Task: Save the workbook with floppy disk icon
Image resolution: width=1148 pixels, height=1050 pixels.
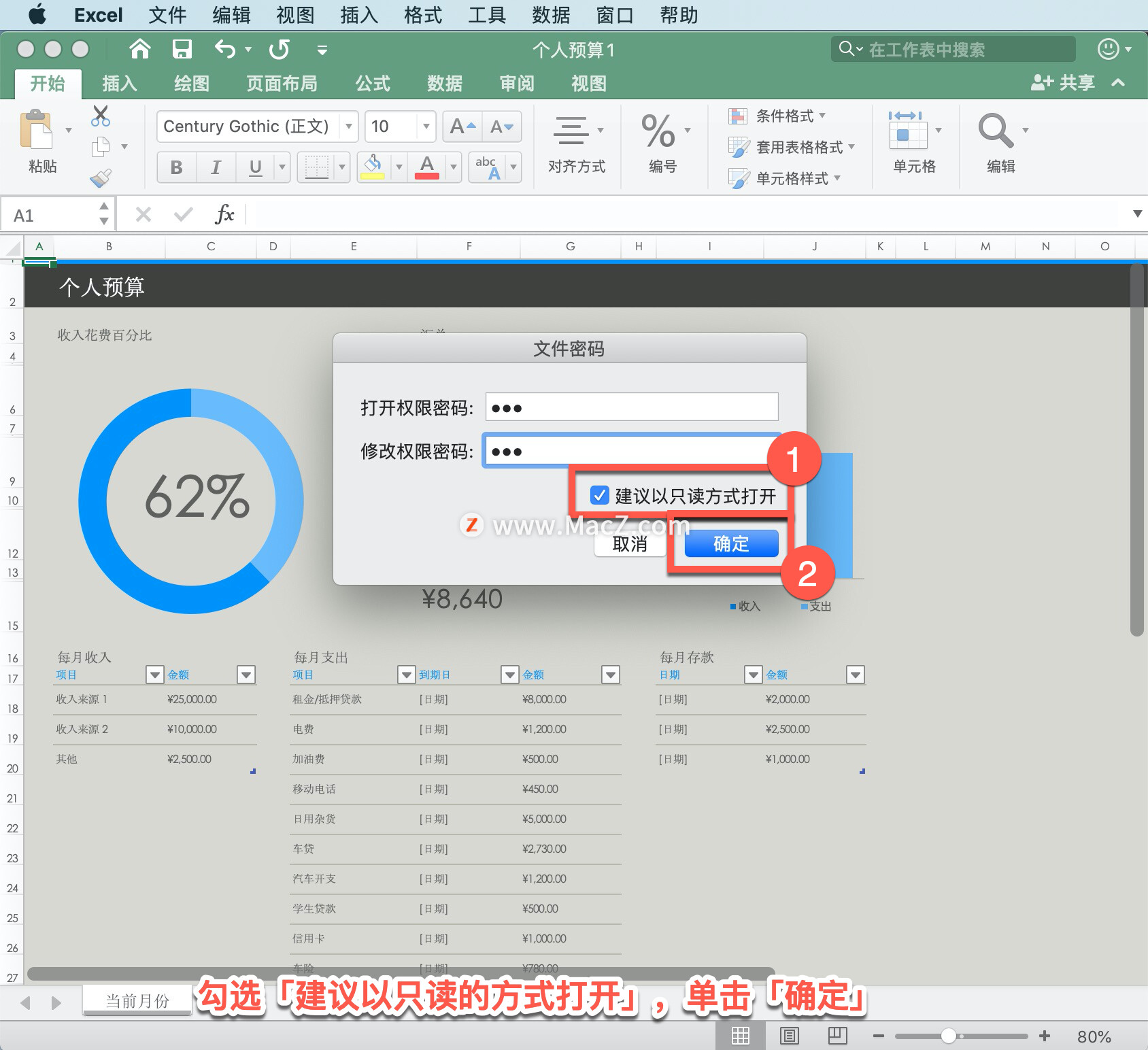Action: coord(182,49)
